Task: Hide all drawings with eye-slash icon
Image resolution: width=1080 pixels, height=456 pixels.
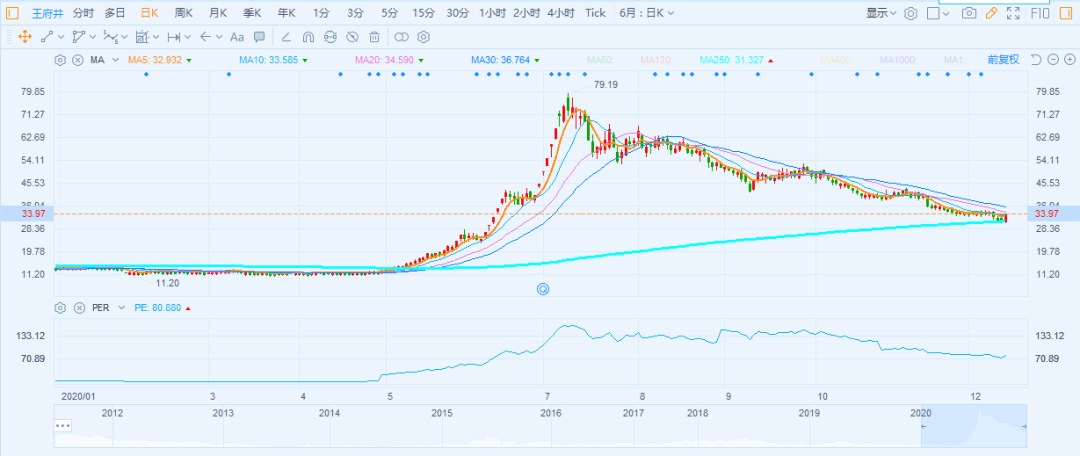Action: point(351,37)
